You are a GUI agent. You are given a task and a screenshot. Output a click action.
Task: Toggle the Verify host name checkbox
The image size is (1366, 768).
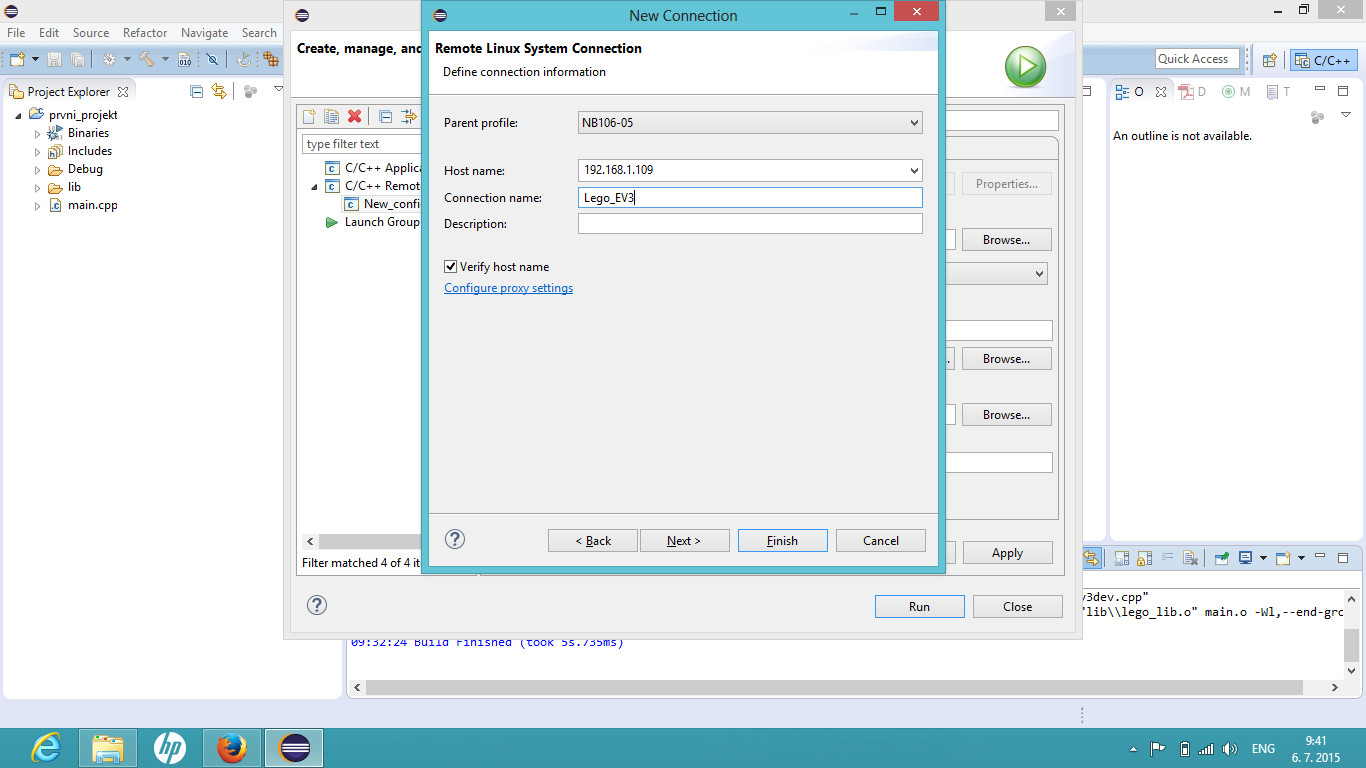coord(451,267)
